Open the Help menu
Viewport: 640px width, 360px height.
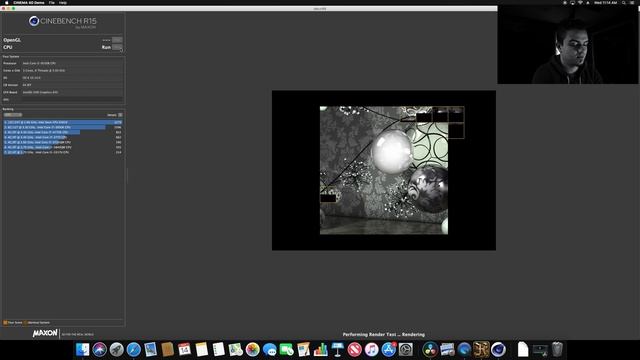pyautogui.click(x=62, y=2)
